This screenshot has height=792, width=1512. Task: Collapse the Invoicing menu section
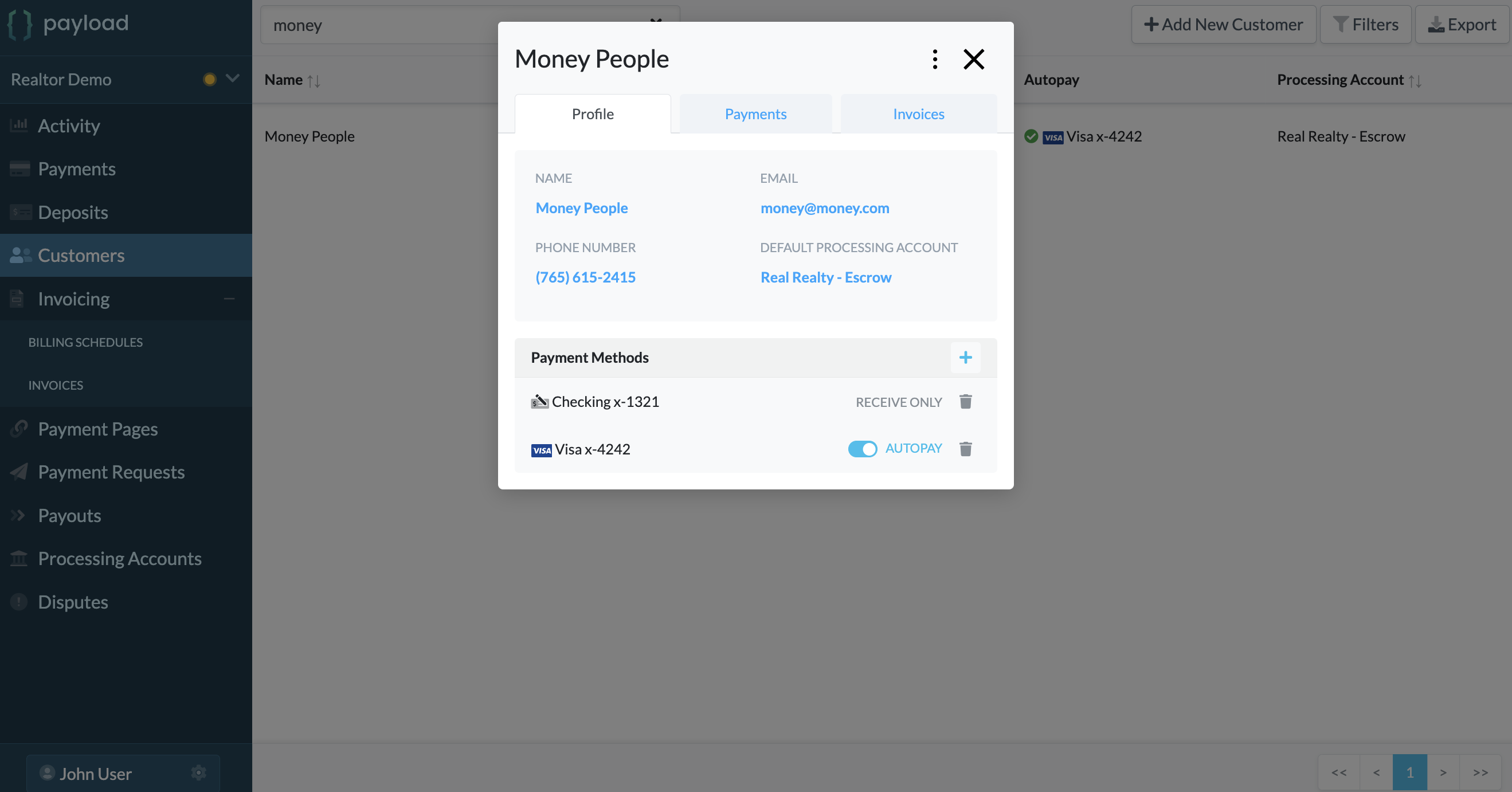(229, 299)
